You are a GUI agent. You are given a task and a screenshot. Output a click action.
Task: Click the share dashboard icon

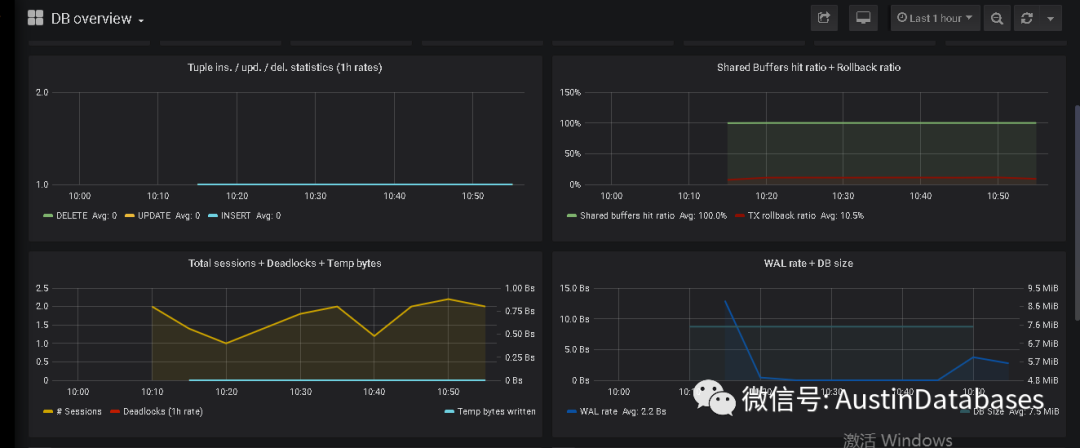824,18
